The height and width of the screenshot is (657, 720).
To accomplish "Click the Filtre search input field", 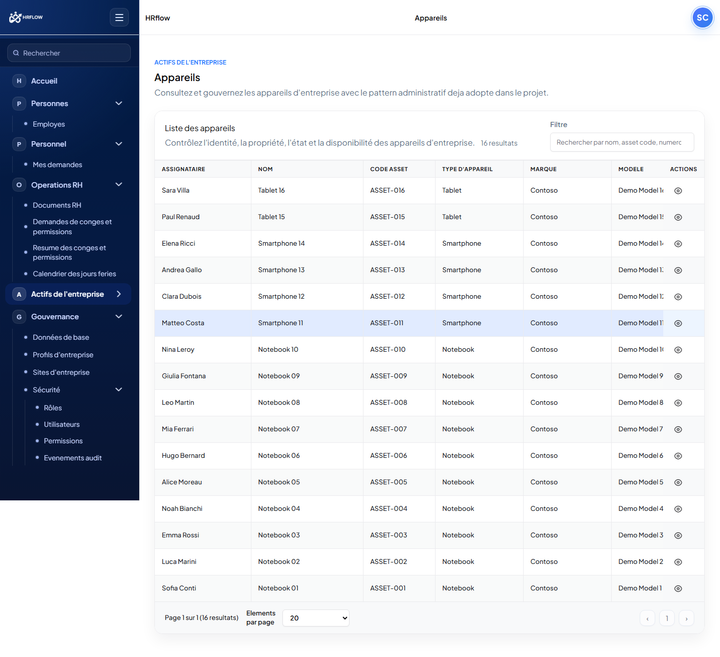I will pos(622,142).
